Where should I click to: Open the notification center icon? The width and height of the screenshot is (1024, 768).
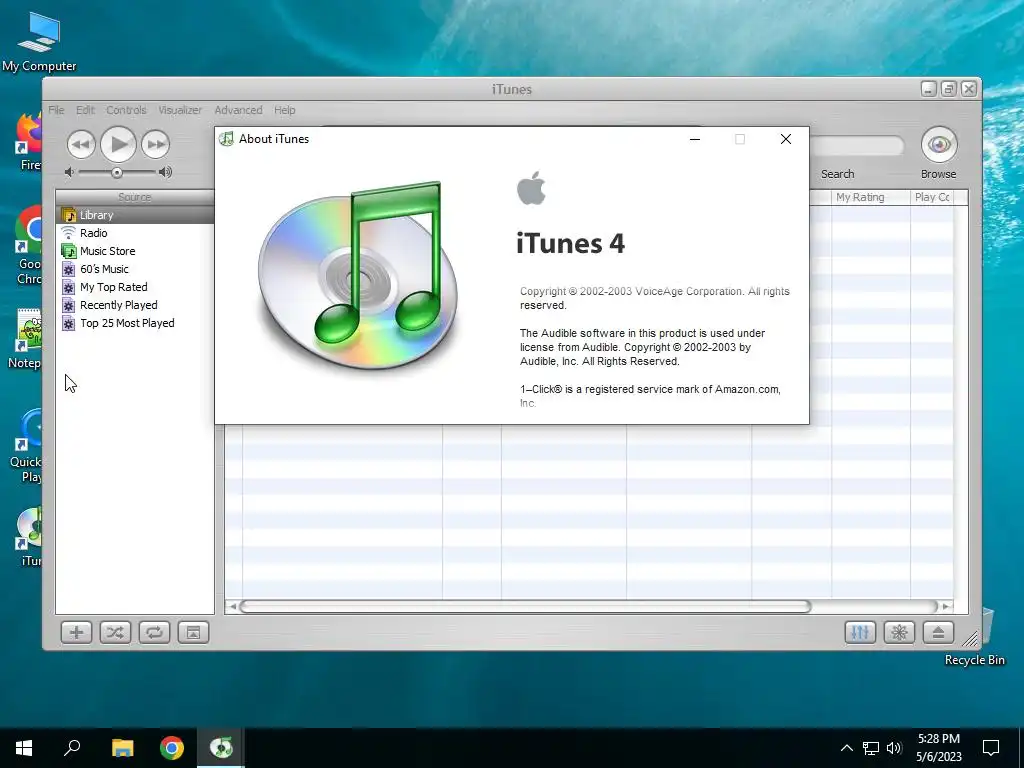991,748
